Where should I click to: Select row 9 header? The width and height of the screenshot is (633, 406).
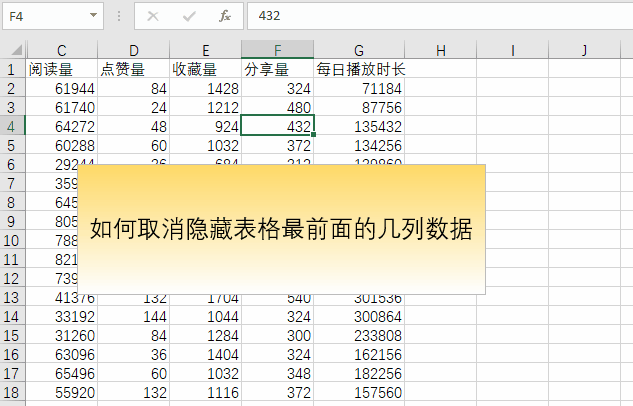tap(12, 221)
